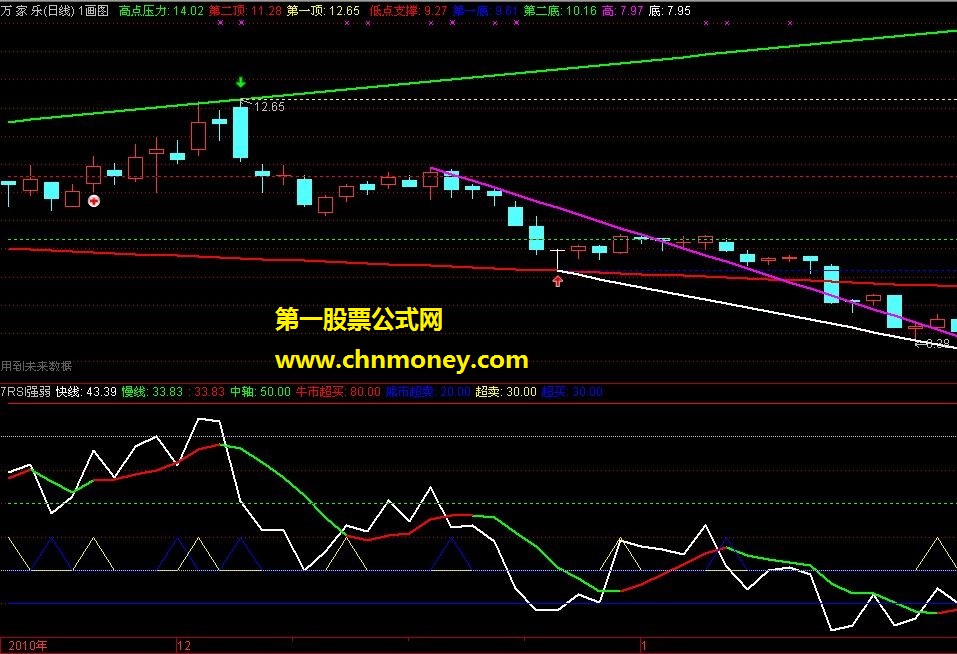Click the red circle plus marker below candles

94,201
